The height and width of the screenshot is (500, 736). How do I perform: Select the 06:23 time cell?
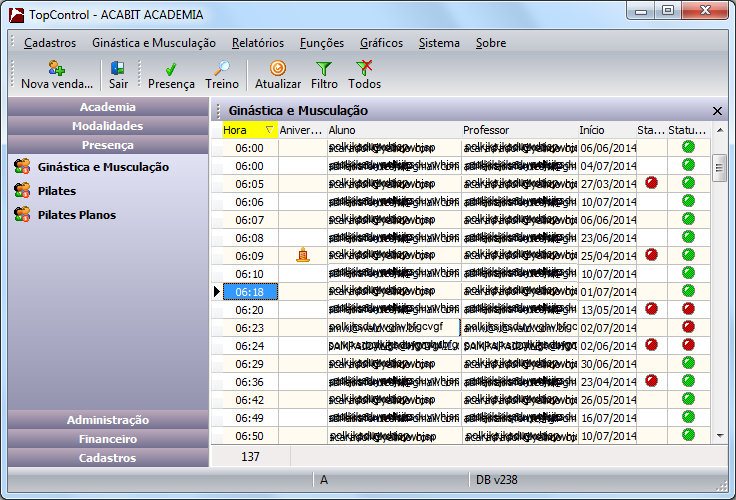[x=250, y=328]
